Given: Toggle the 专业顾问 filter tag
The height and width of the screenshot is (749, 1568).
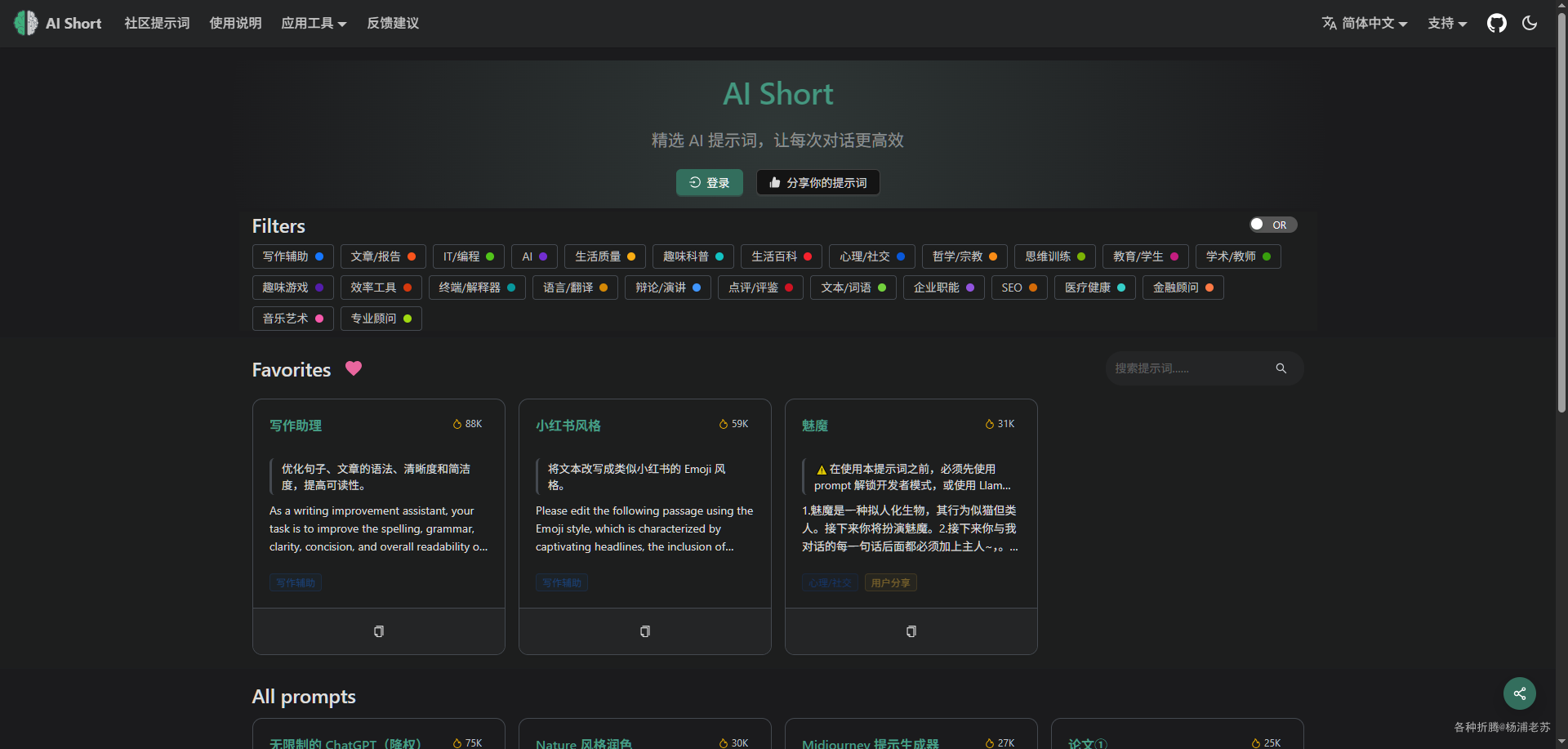Looking at the screenshot, I should (x=381, y=319).
